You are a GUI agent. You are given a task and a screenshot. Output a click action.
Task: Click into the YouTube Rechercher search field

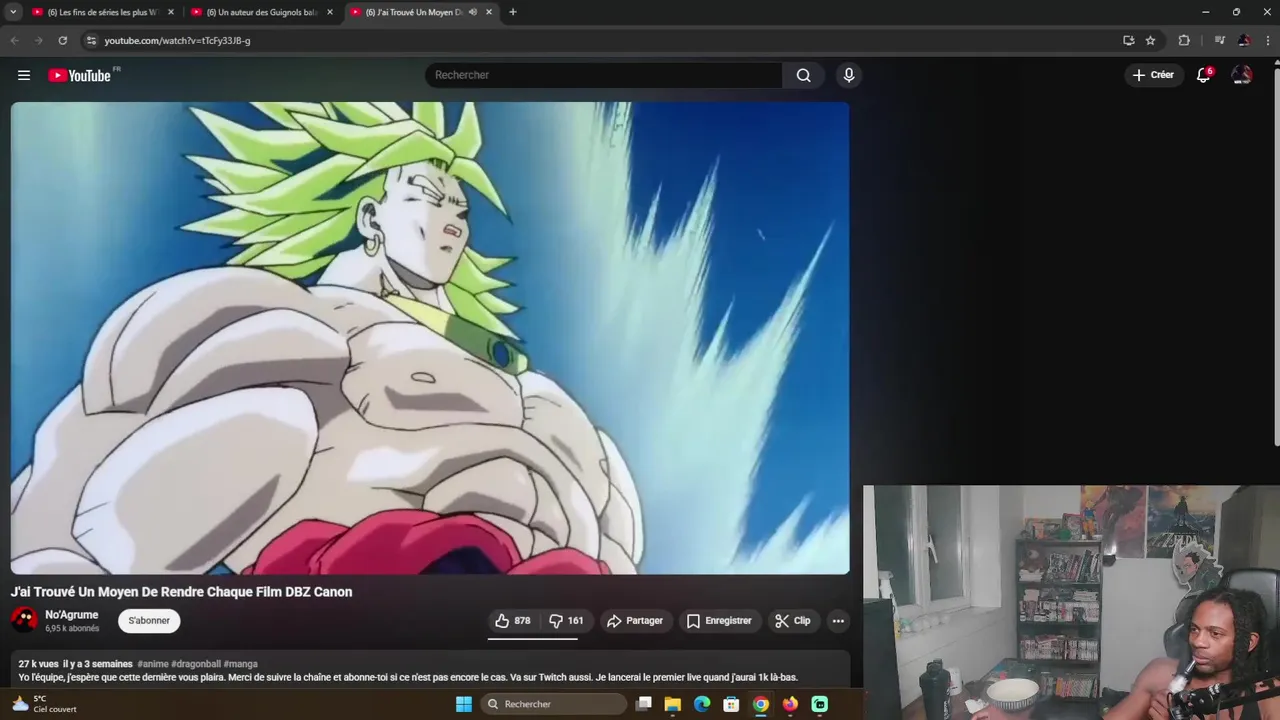[x=605, y=75]
